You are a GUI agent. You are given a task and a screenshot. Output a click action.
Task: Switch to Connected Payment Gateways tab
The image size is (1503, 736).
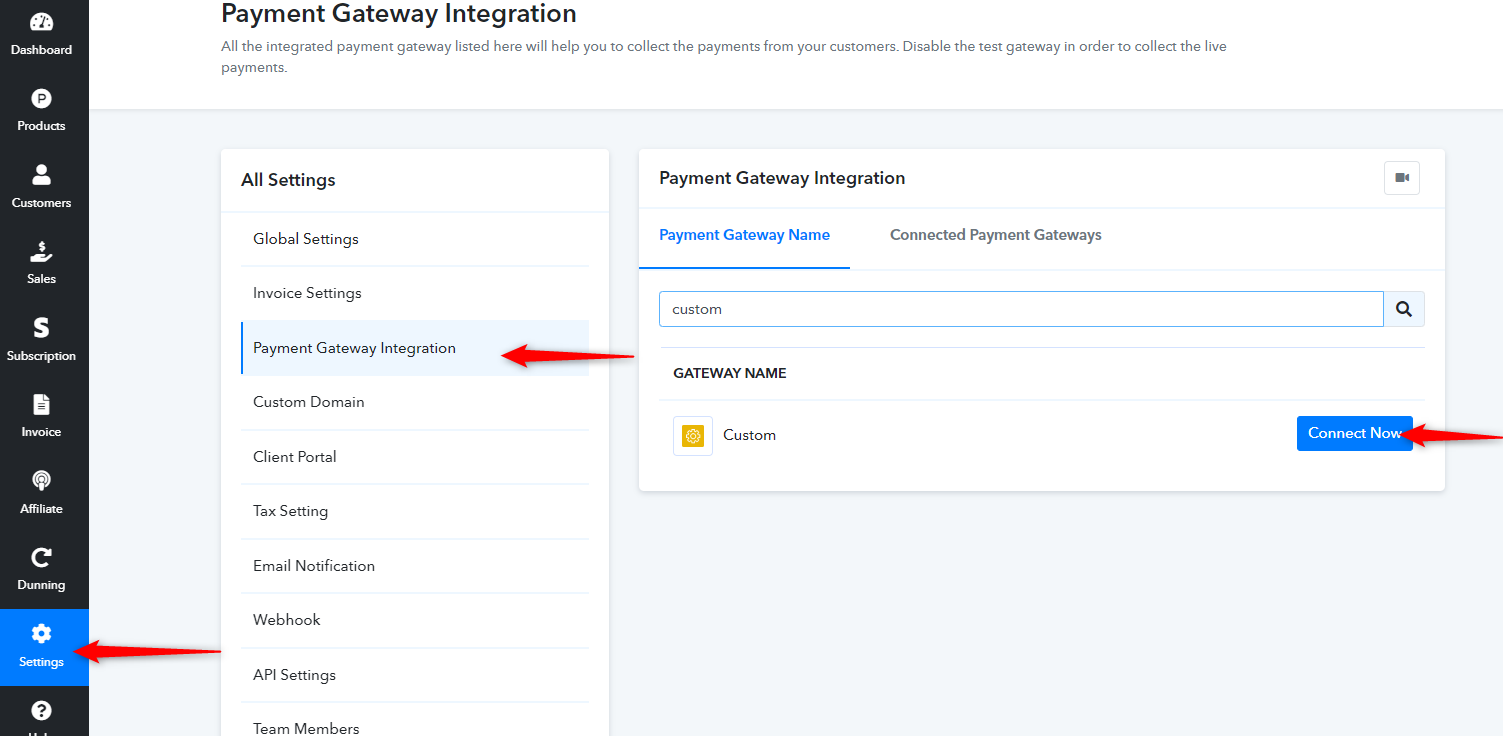point(996,235)
